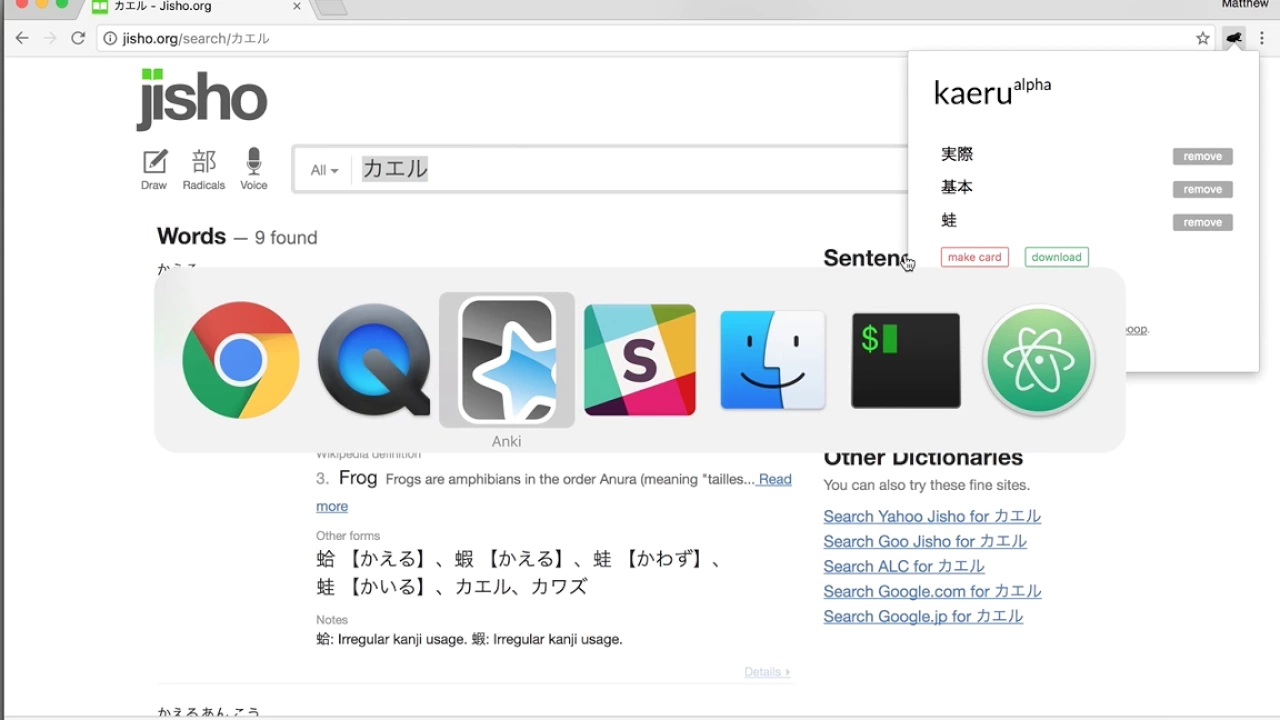Click the kaeru frog extension icon
This screenshot has height=720, width=1280.
[x=1234, y=38]
